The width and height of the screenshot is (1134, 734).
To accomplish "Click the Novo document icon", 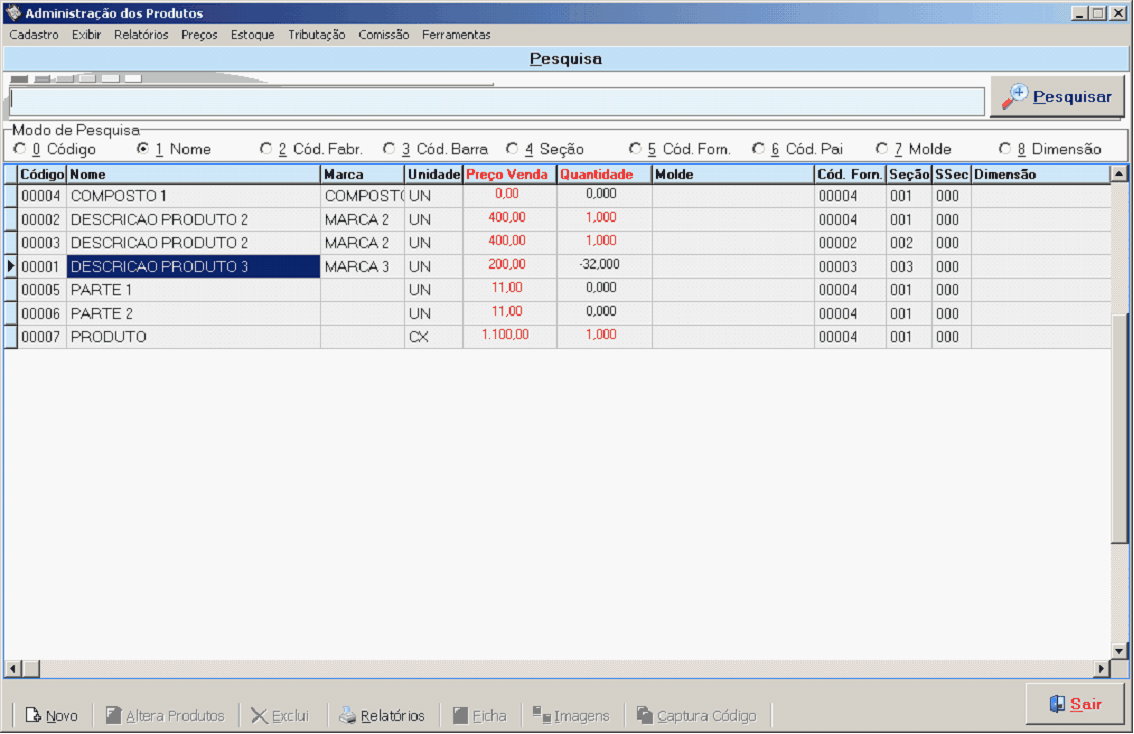I will point(33,716).
